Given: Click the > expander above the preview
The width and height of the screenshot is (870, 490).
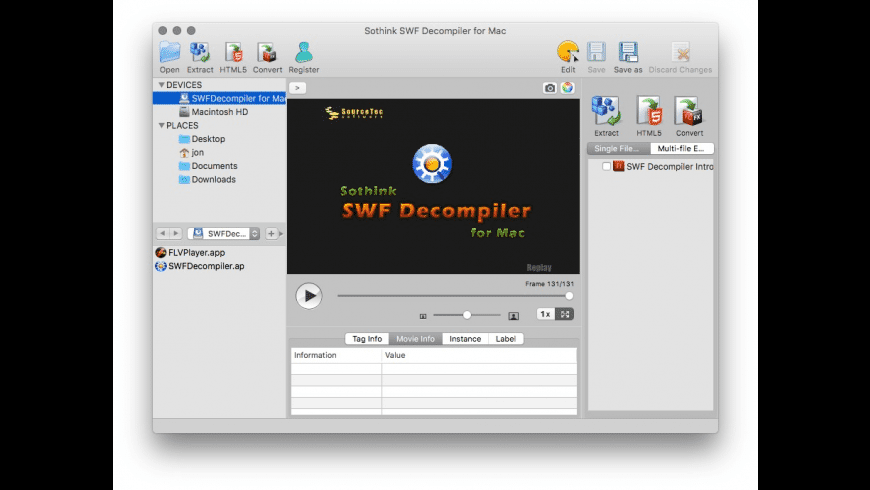Looking at the screenshot, I should 297,88.
